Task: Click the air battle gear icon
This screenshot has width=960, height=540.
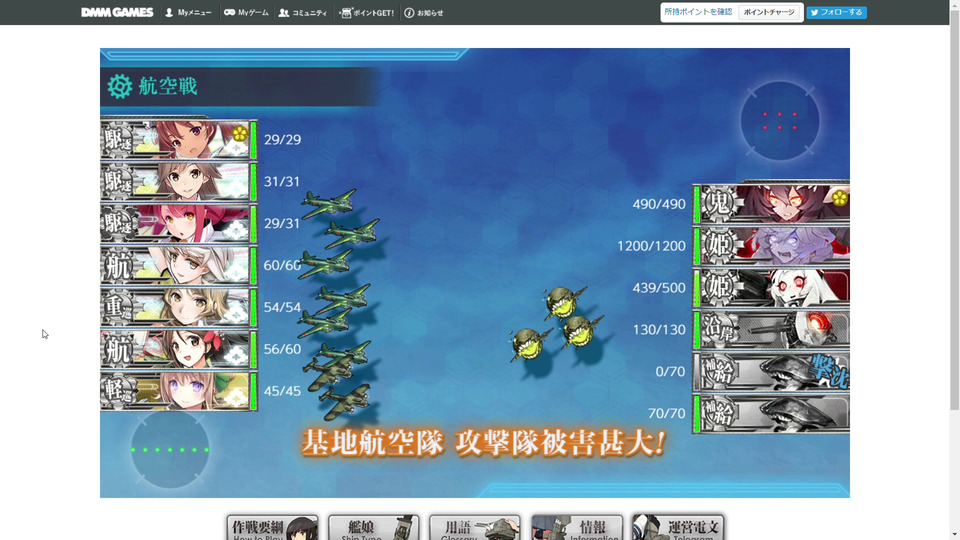Action: click(x=119, y=86)
